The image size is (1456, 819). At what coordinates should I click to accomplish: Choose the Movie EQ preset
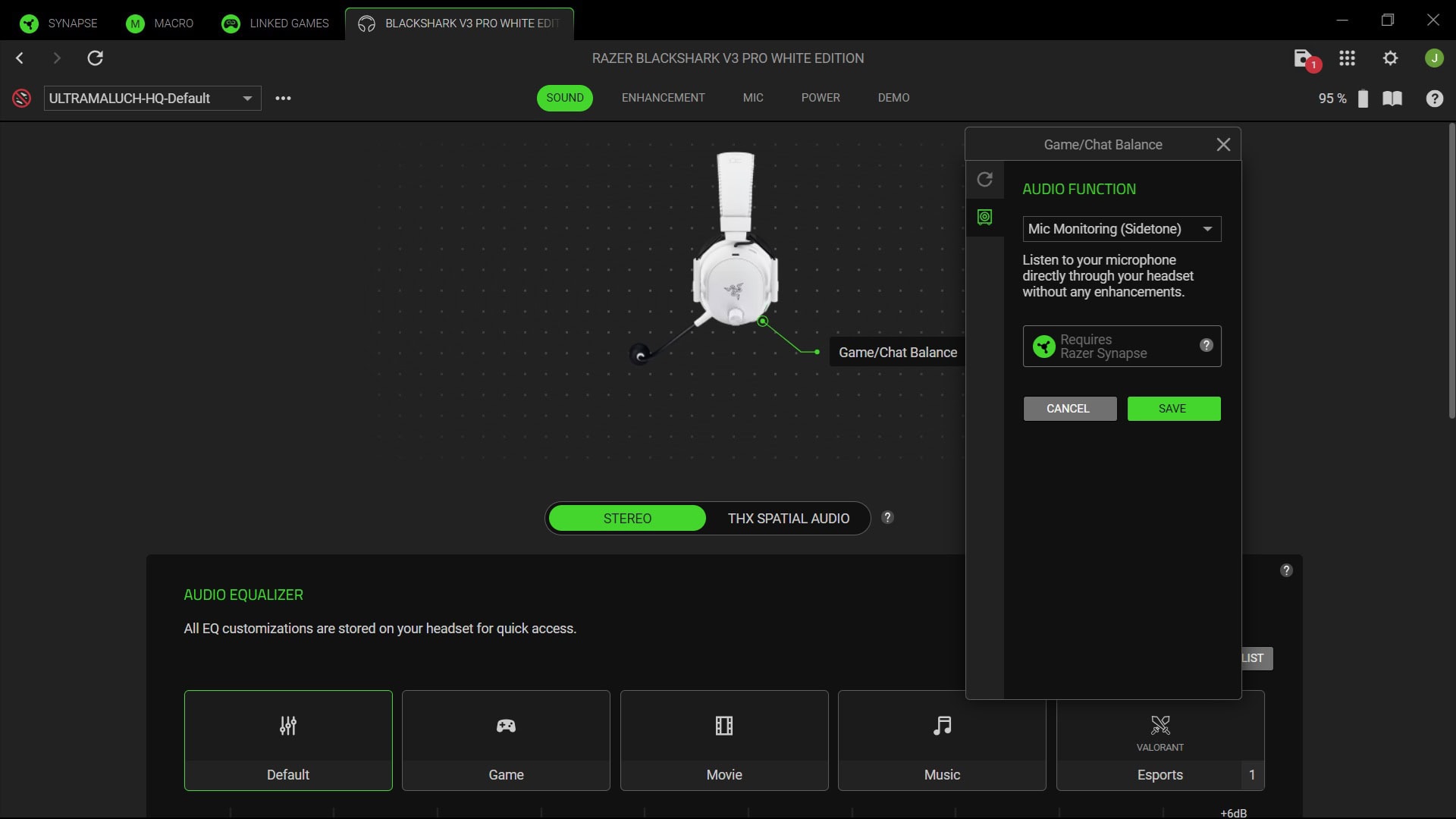(724, 740)
